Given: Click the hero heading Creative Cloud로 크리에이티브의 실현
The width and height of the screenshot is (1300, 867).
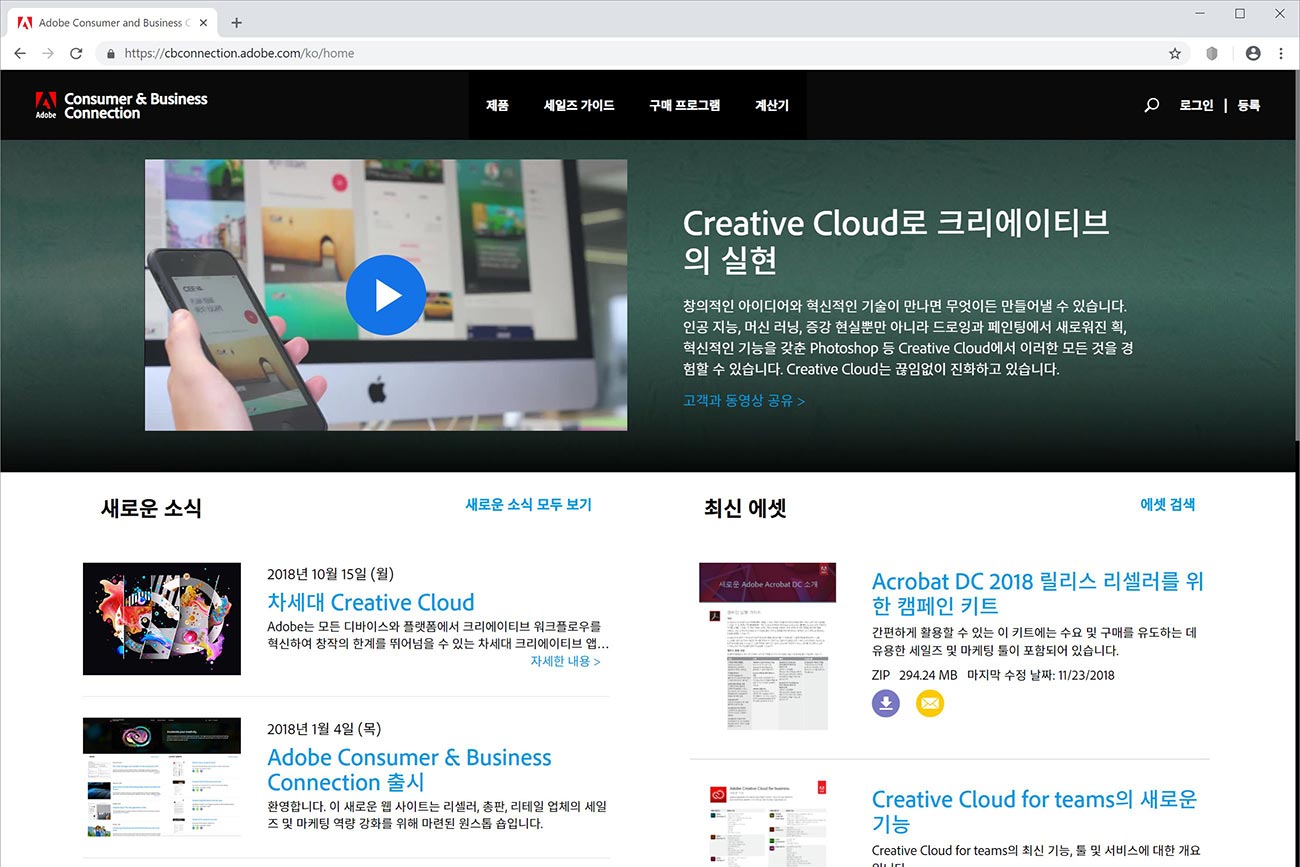Looking at the screenshot, I should click(897, 241).
